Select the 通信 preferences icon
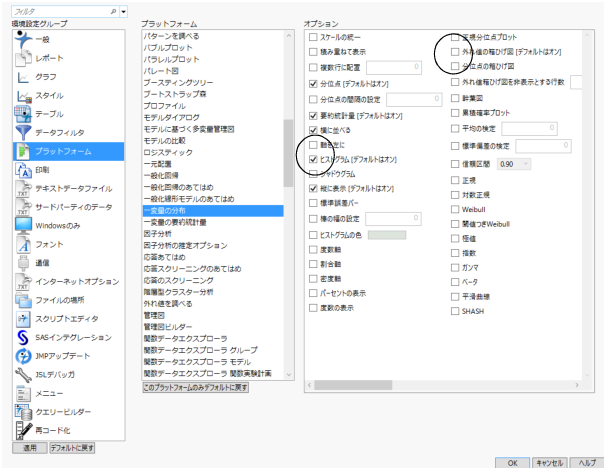The image size is (606, 470). [x=24, y=263]
